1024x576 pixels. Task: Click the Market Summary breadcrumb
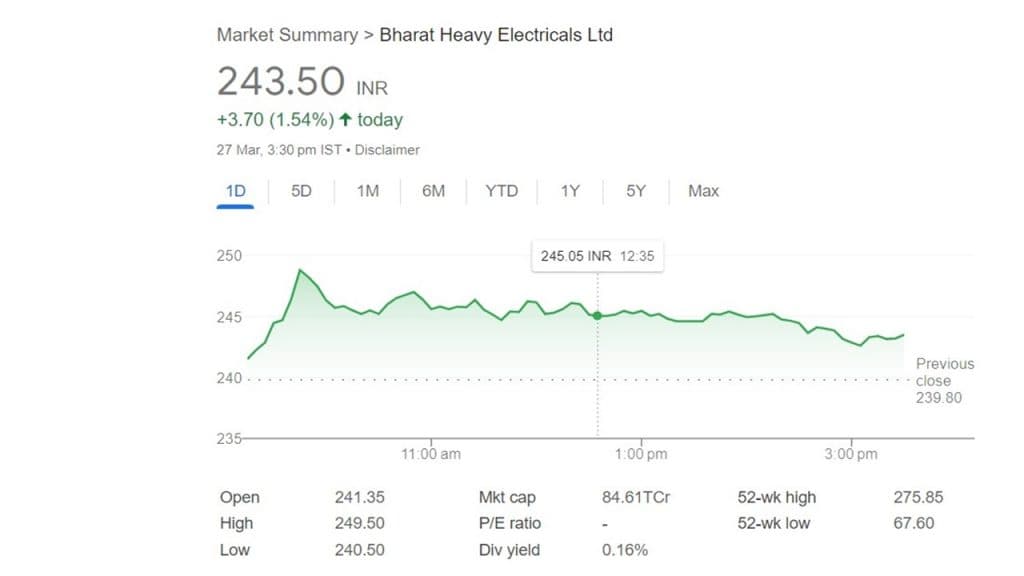coord(287,35)
